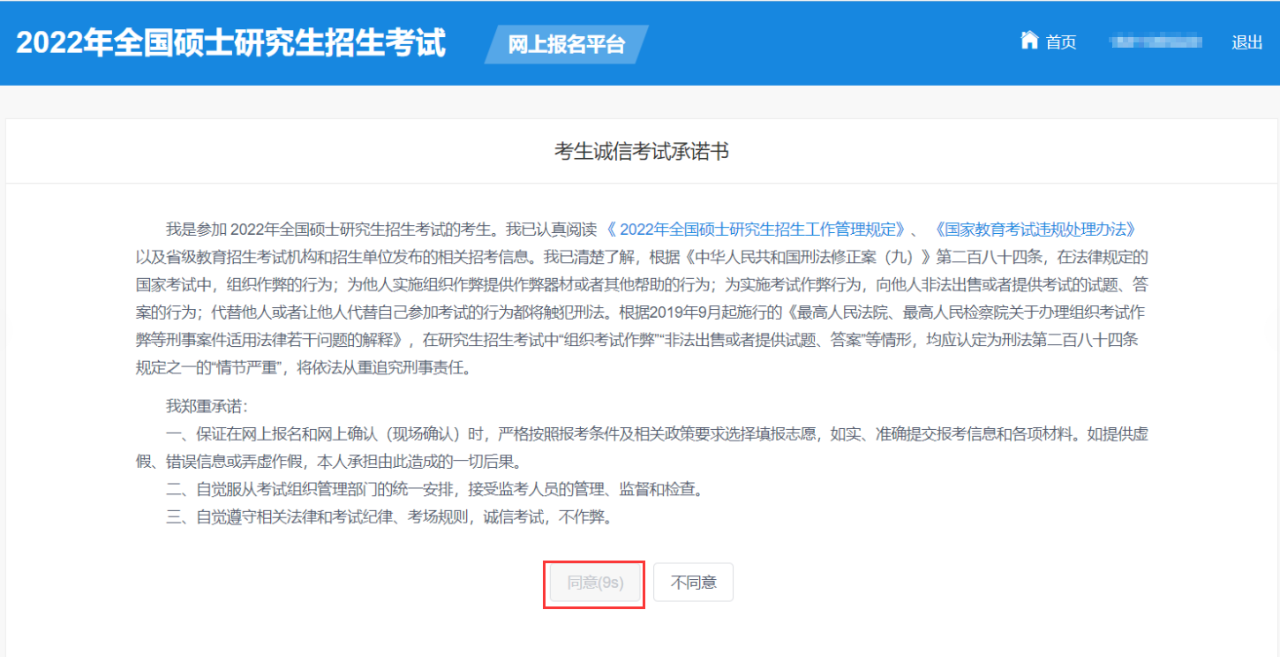Screen dimensions: 1280x657
Task: Click the blurred username in the header
Action: click(1154, 42)
